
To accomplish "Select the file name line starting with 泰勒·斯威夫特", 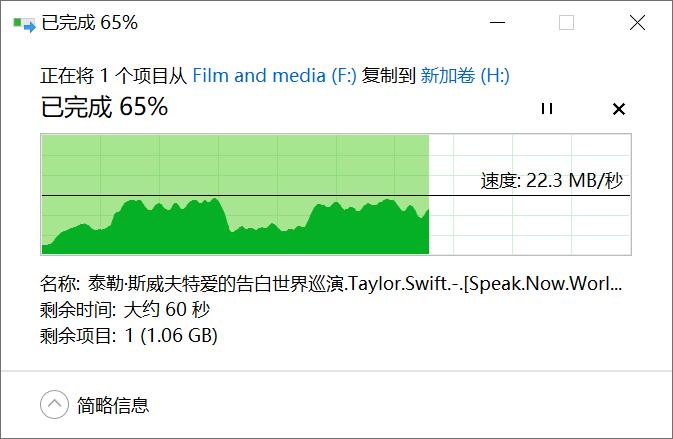I will click(x=330, y=283).
